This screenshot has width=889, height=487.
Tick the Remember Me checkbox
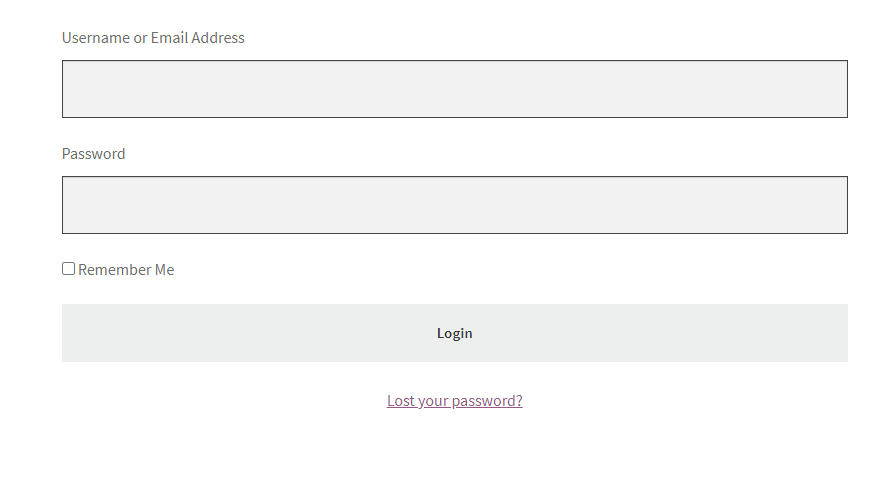point(69,269)
